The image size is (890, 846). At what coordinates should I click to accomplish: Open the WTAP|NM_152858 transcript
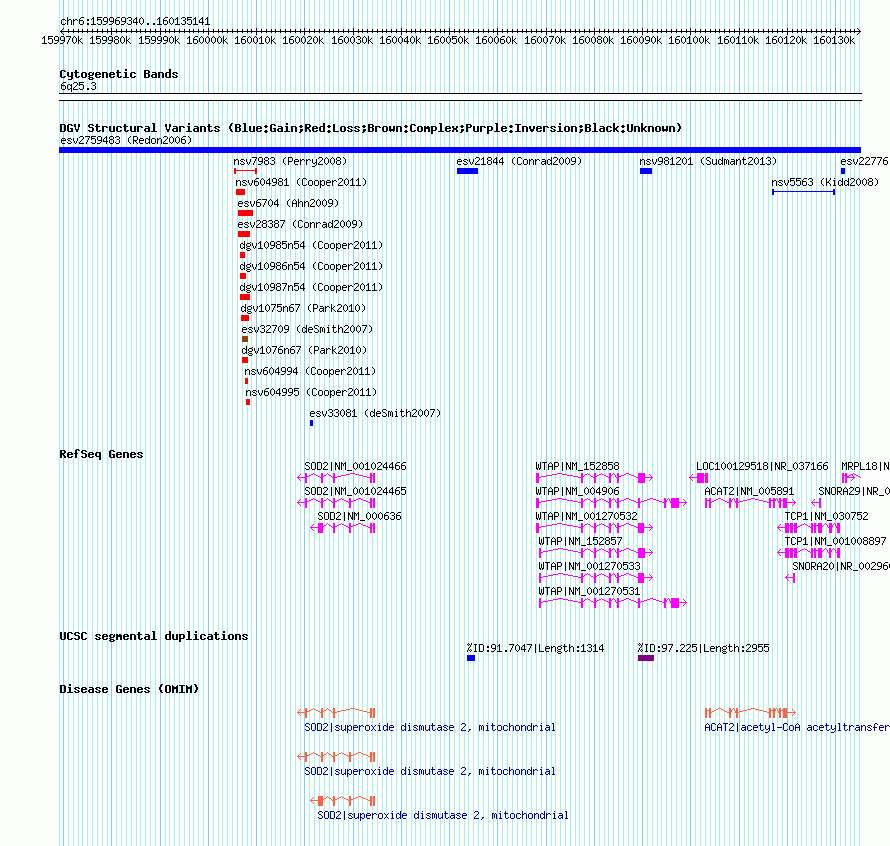(594, 478)
